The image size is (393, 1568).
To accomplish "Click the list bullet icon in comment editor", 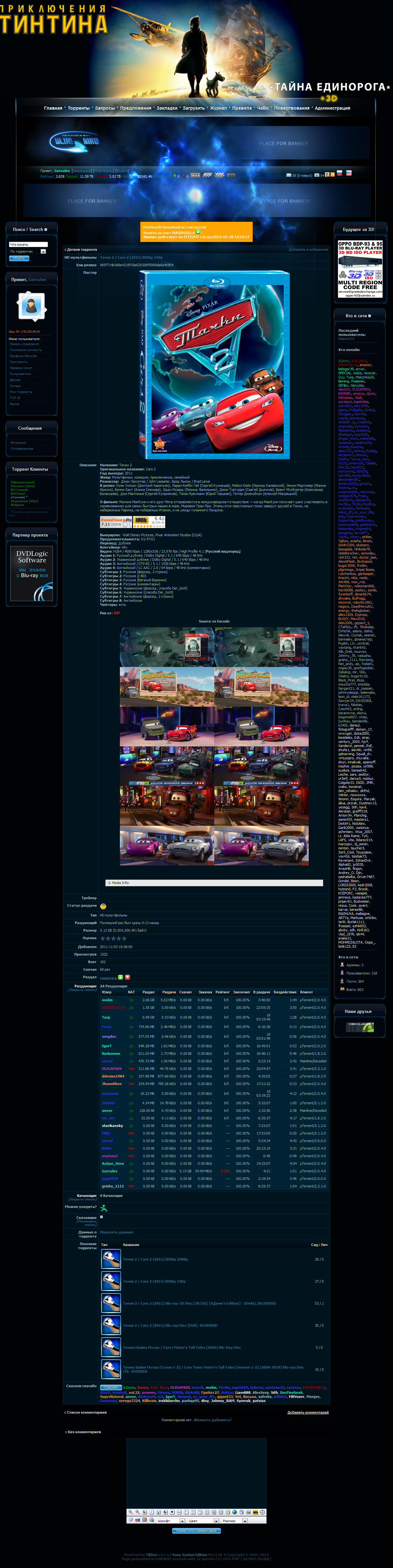I will 172,1512.
